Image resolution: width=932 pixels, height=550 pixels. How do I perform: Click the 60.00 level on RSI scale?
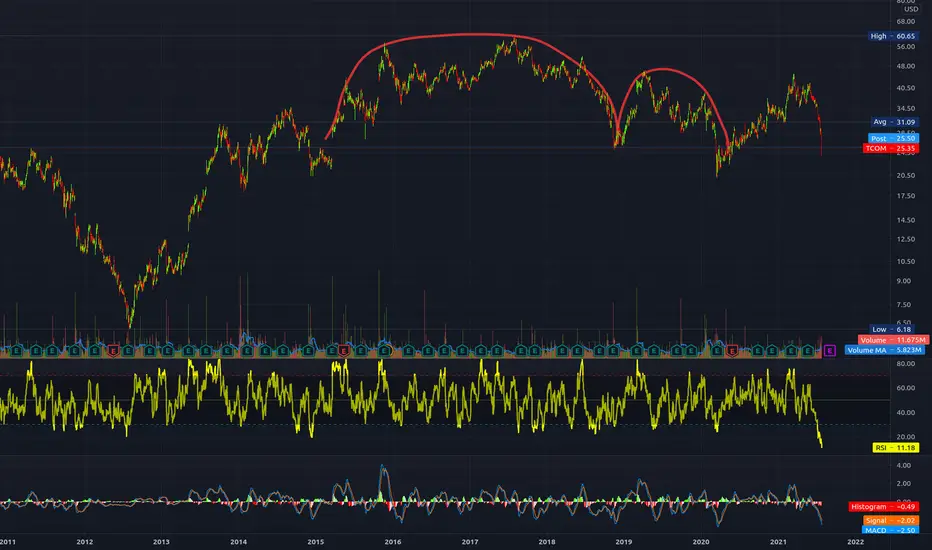tap(906, 388)
